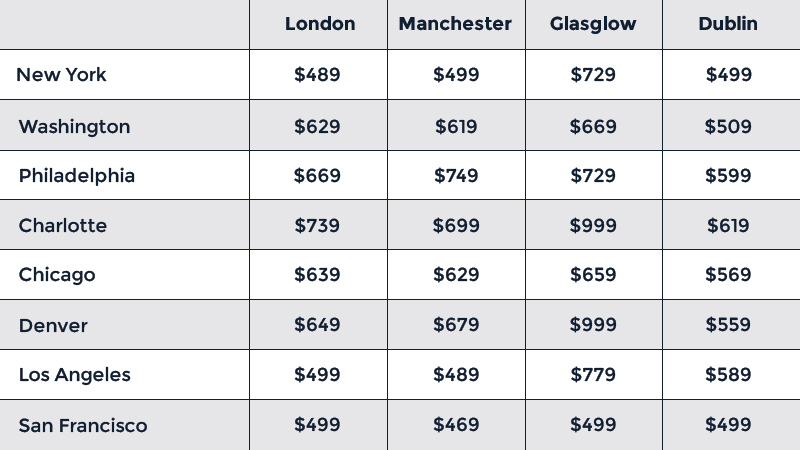Click Chicago to Glasglow $659 price

tap(593, 275)
